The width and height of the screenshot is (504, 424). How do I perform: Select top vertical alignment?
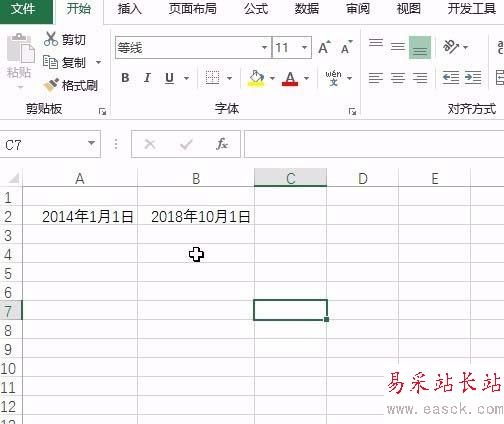[376, 43]
